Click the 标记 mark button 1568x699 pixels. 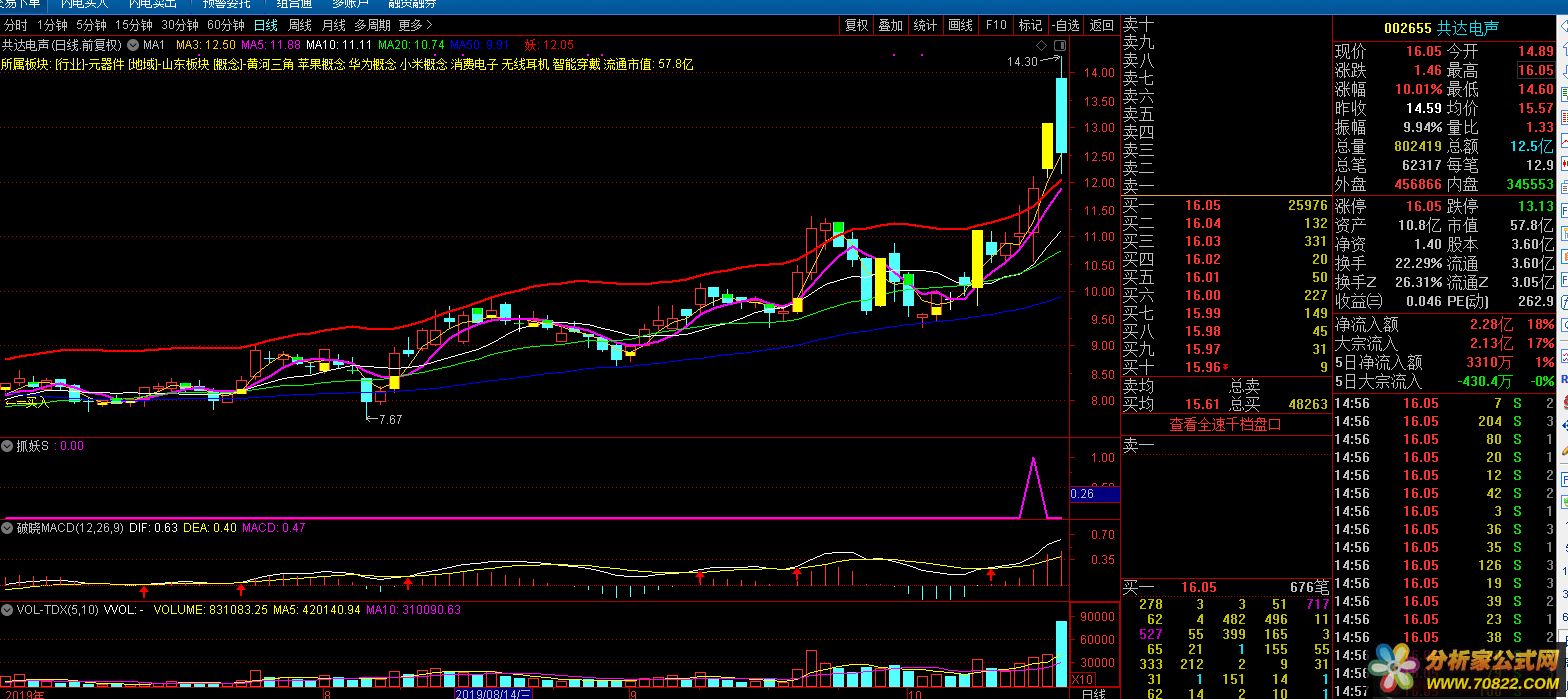click(x=1030, y=25)
